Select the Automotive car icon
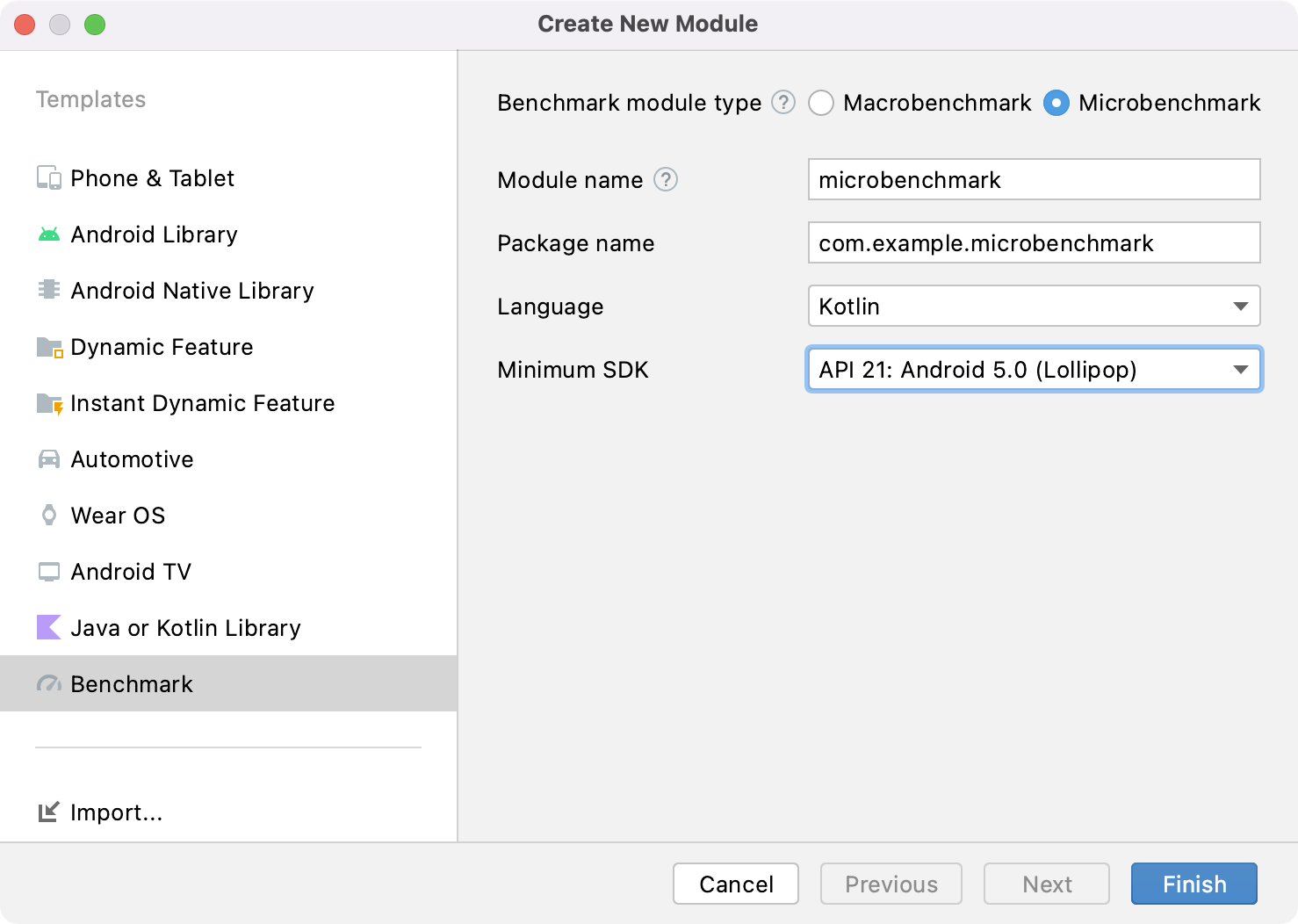This screenshot has height=924, width=1298. pyautogui.click(x=49, y=459)
